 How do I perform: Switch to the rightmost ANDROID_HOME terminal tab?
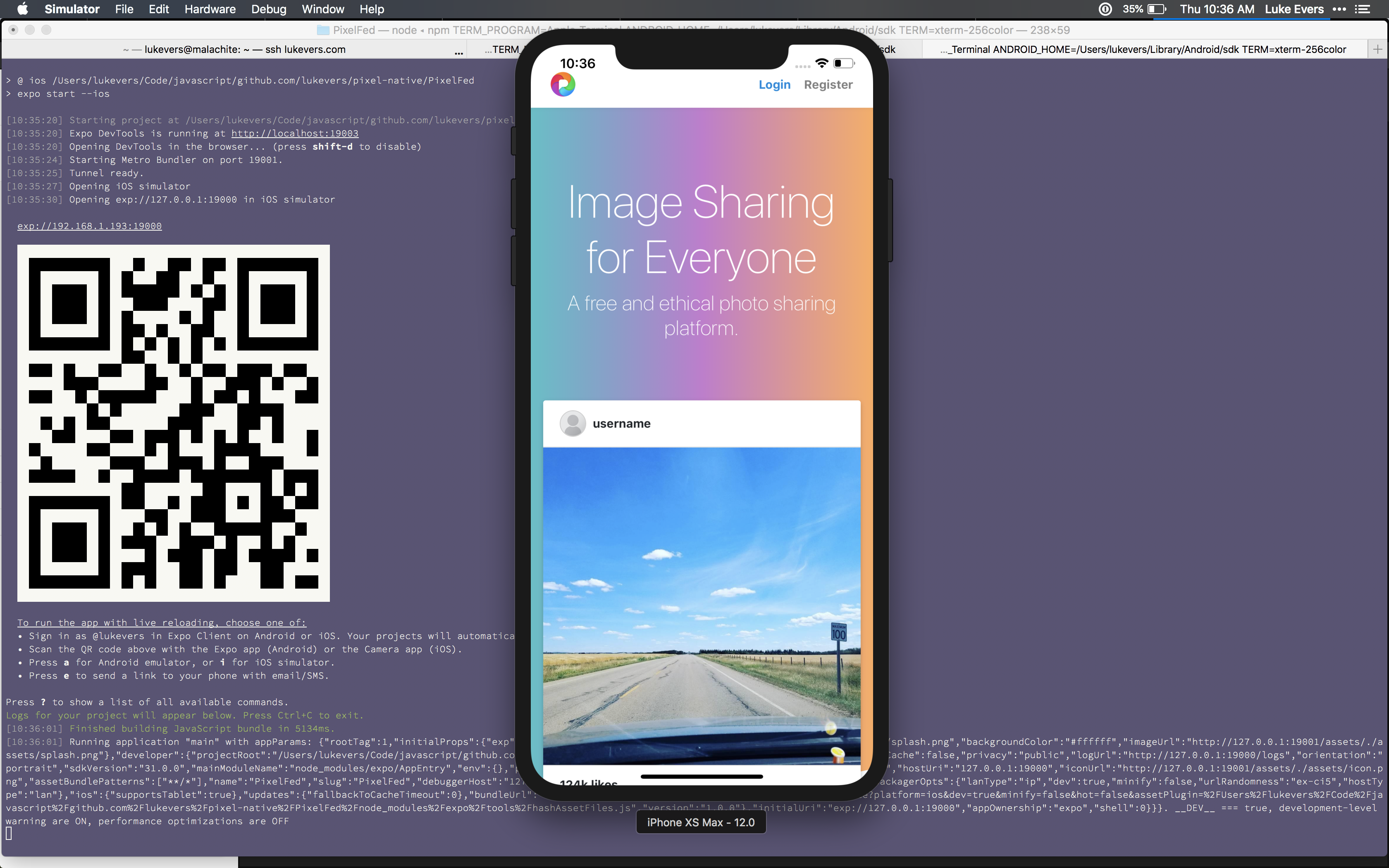(1142, 49)
